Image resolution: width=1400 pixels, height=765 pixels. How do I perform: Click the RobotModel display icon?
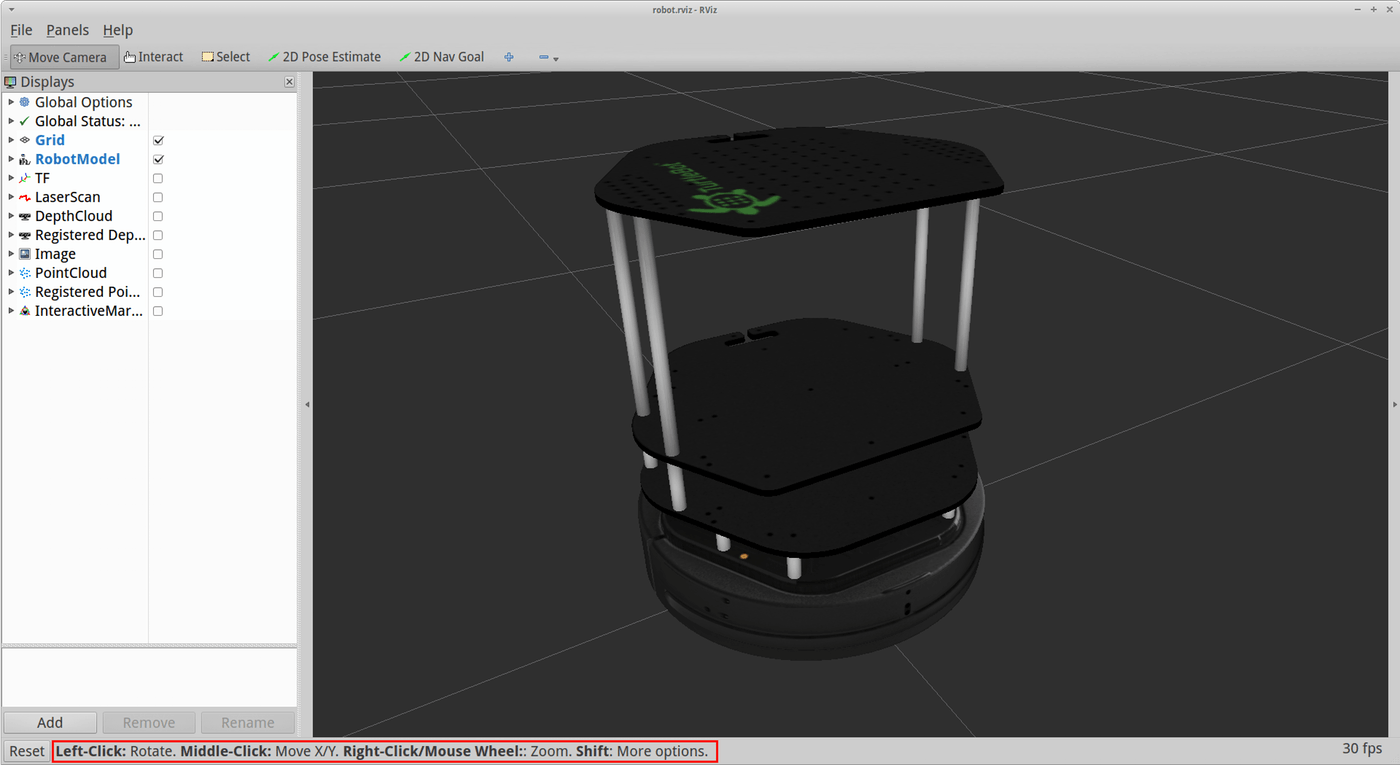25,159
